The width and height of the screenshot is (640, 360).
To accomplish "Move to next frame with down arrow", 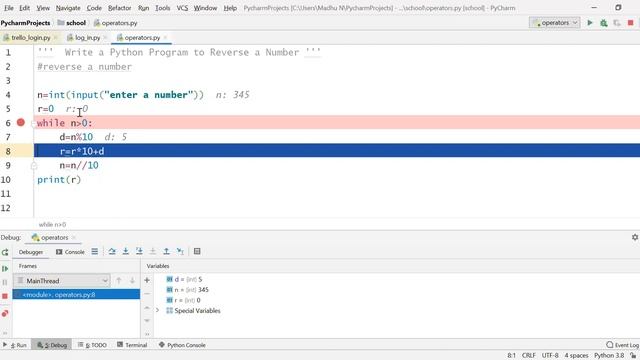I will click(132, 281).
